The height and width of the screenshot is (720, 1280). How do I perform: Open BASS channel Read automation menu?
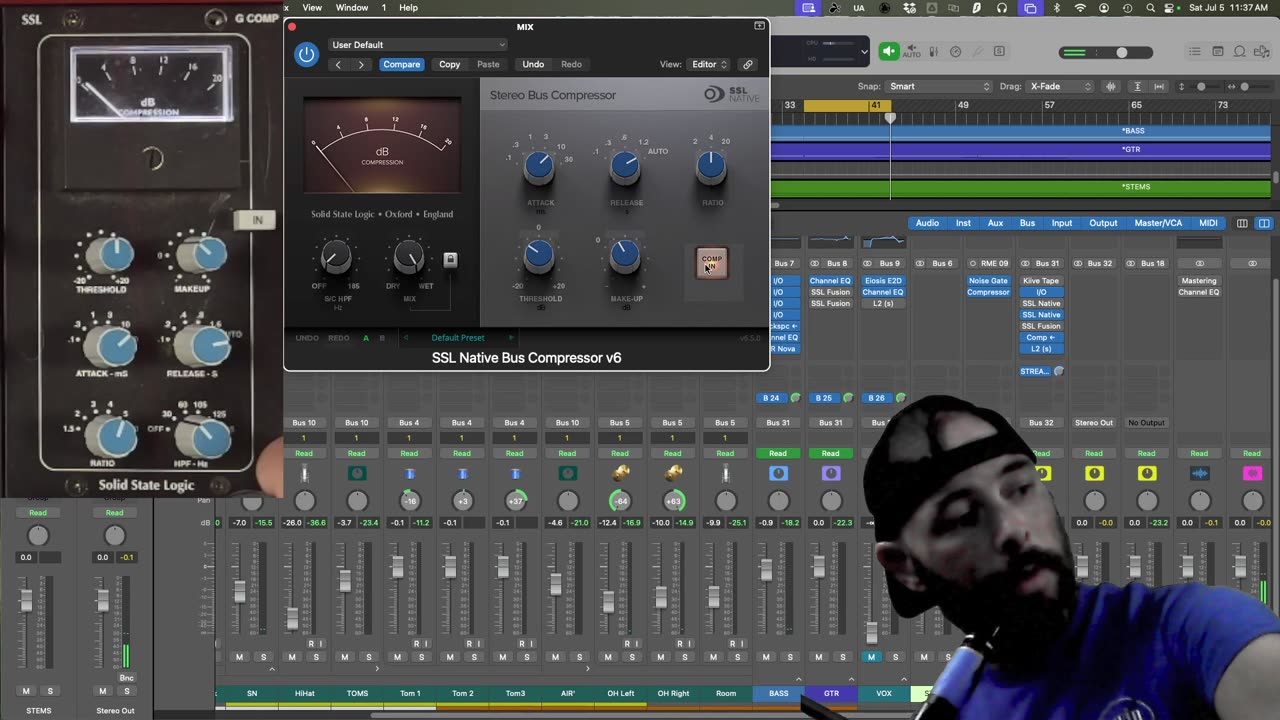click(778, 453)
